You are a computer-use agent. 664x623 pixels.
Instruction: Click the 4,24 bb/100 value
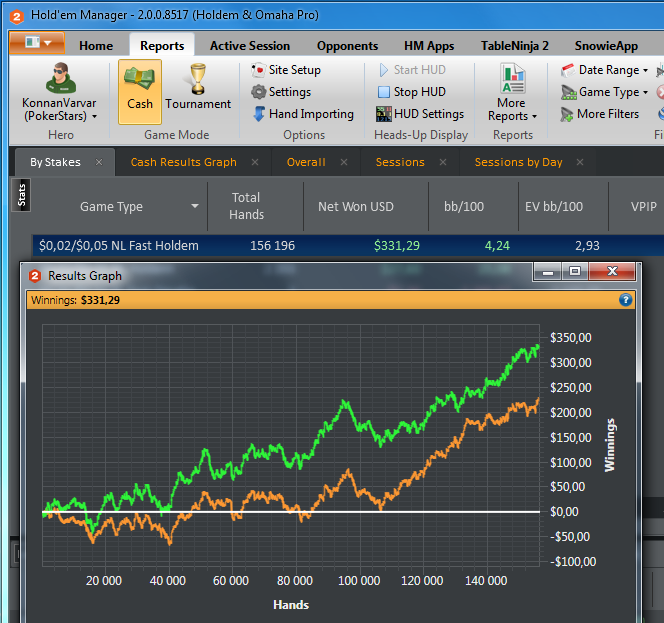(497, 246)
